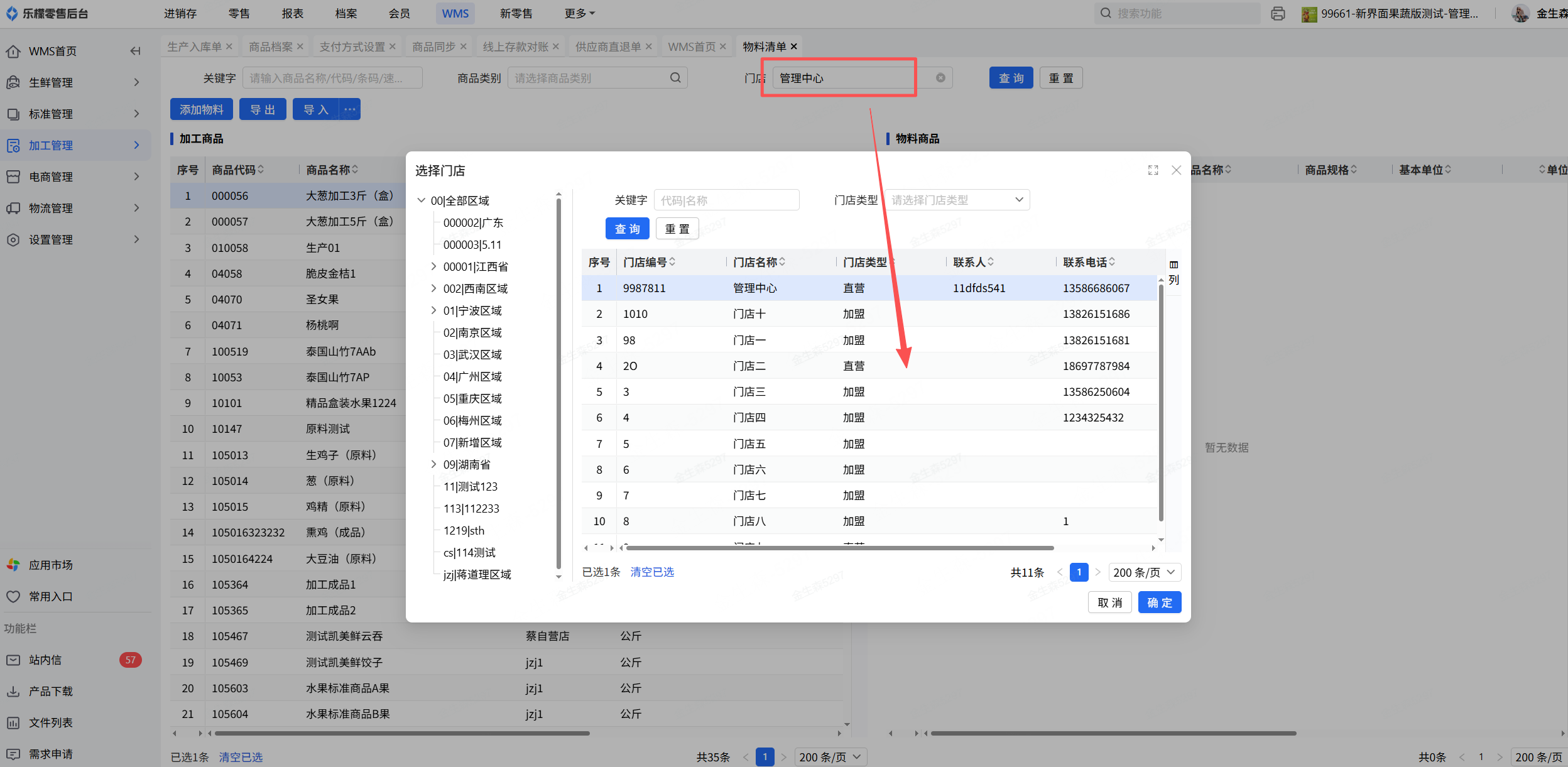
Task: Select the 门店十 row
Action: [x=749, y=314]
